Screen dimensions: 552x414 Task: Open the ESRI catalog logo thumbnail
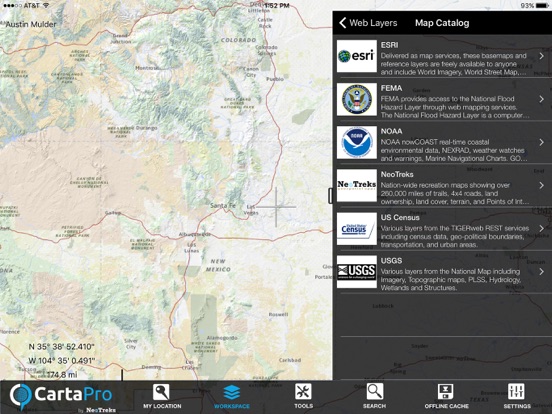357,56
